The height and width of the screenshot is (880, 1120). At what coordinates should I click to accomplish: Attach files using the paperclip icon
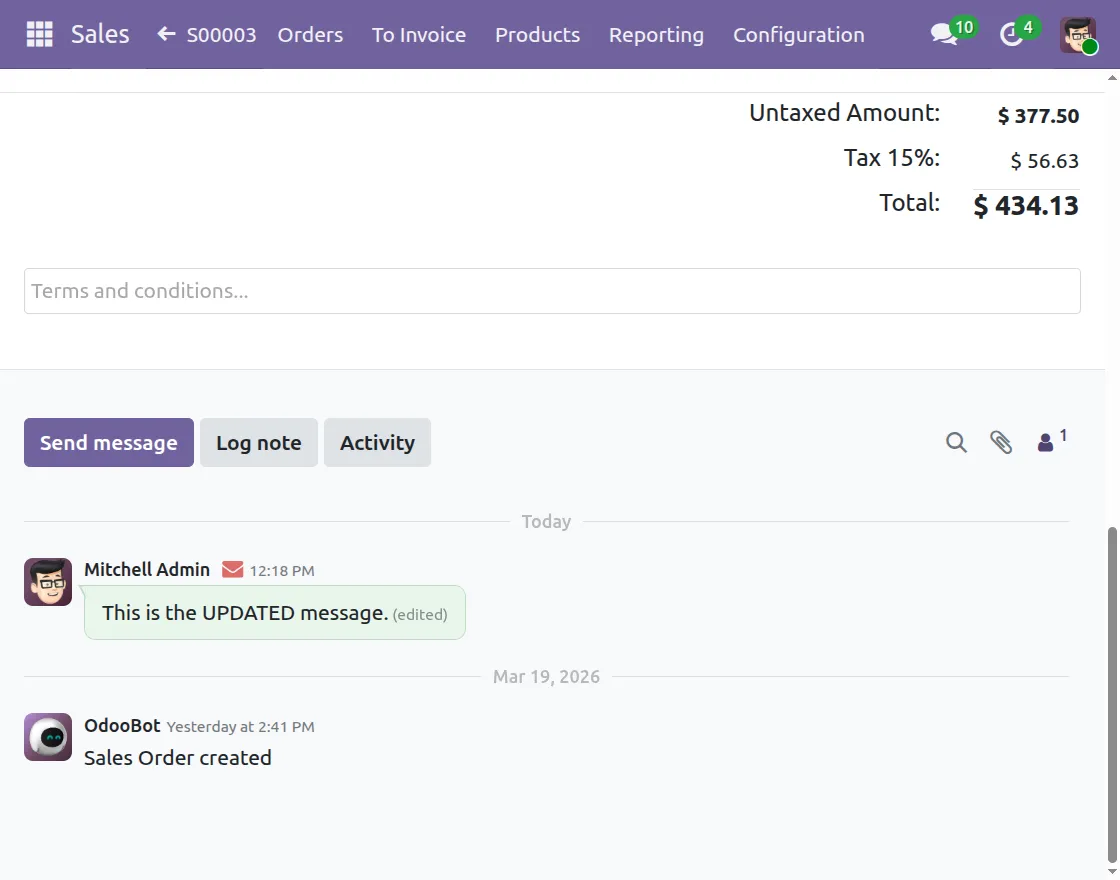click(x=1001, y=442)
